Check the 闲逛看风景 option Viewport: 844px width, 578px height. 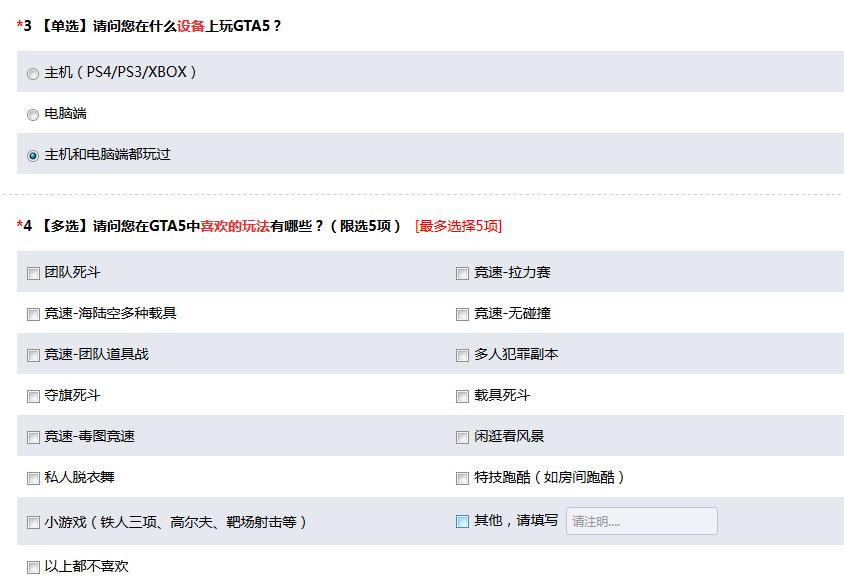click(x=460, y=437)
